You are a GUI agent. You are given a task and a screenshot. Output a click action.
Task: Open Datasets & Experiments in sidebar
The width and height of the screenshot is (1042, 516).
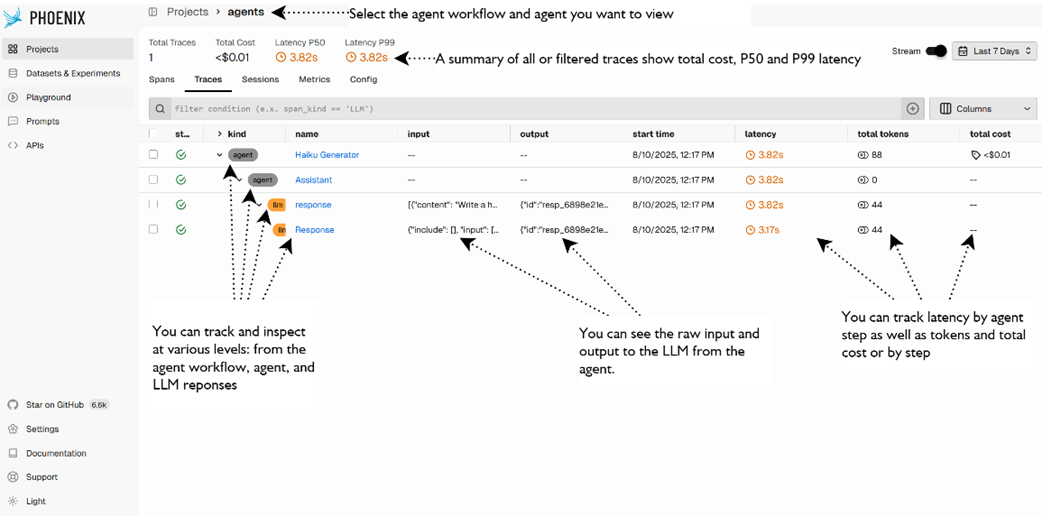pyautogui.click(x=72, y=73)
